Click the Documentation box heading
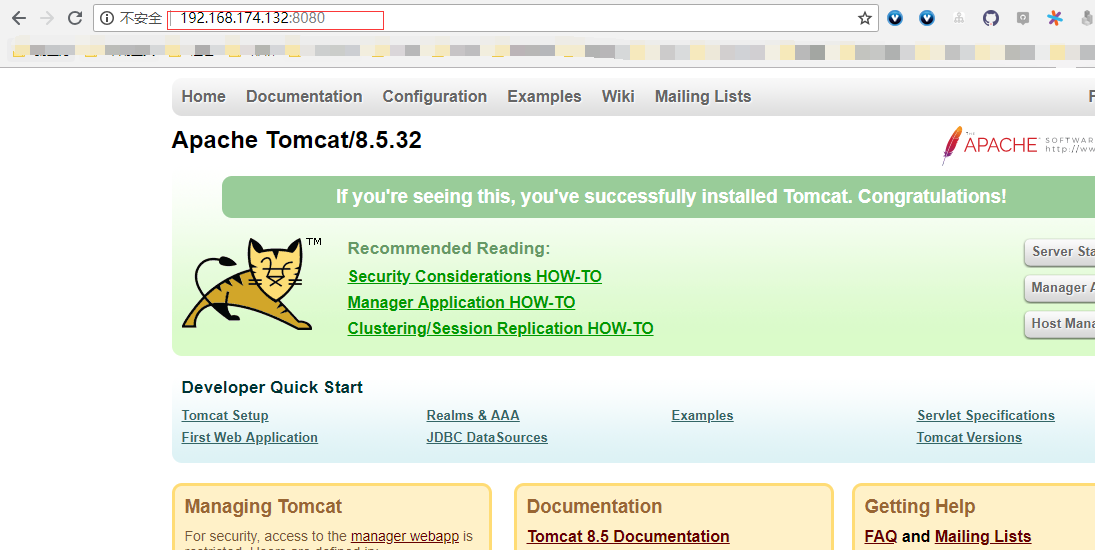The width and height of the screenshot is (1095, 550). [x=594, y=506]
